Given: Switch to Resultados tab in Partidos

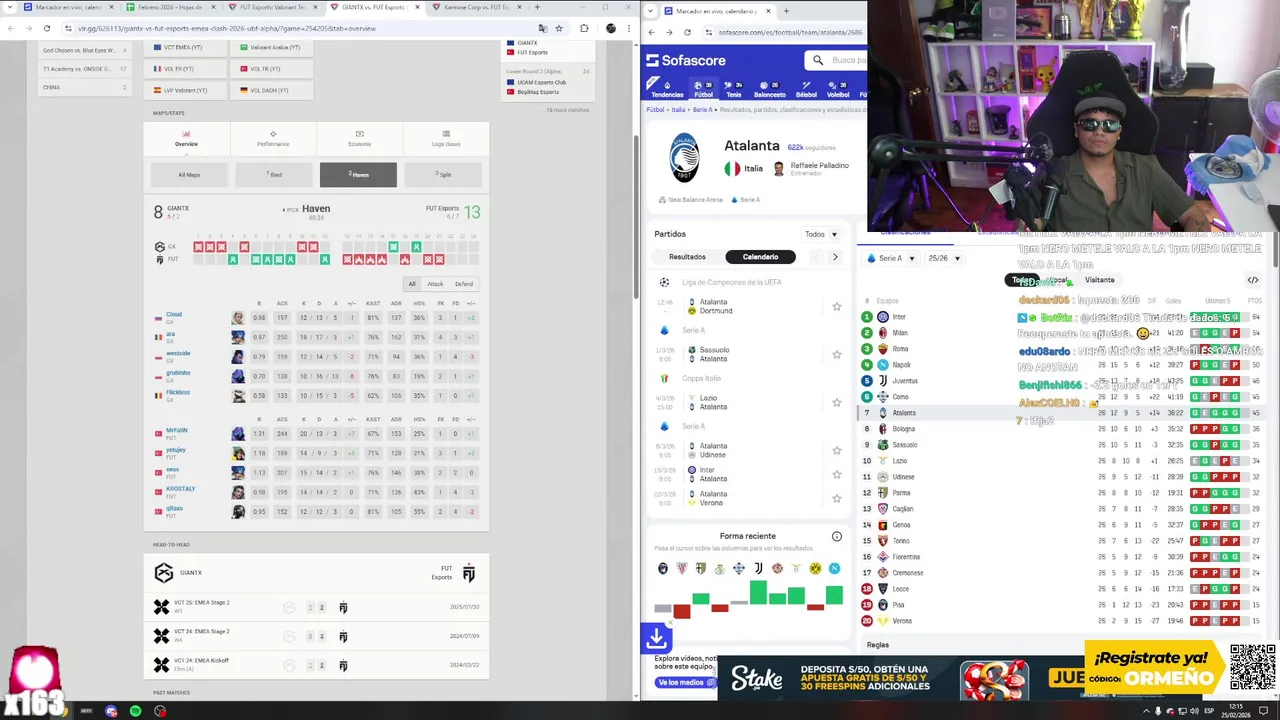Looking at the screenshot, I should tap(687, 257).
